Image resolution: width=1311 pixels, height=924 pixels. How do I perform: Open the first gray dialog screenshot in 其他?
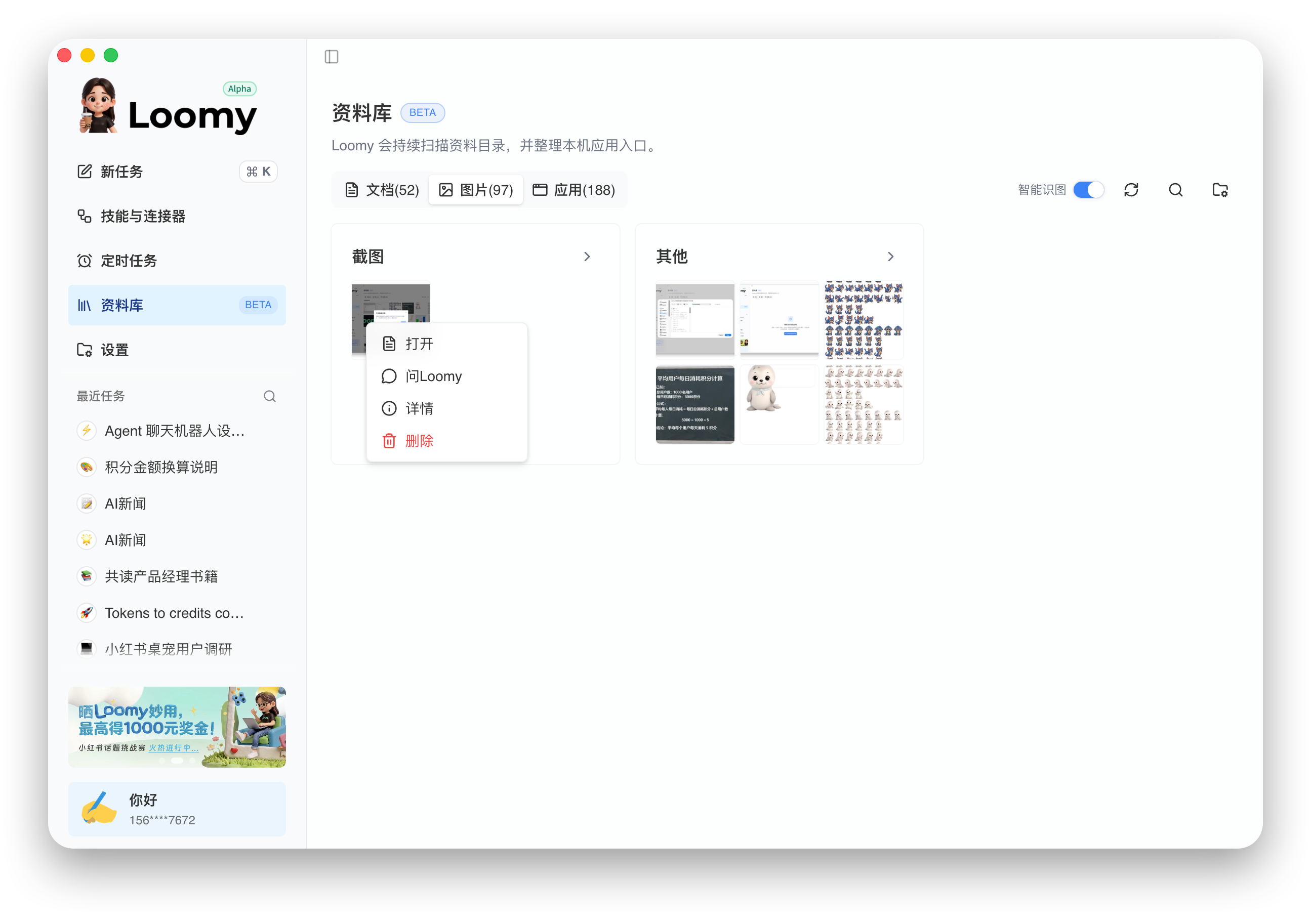pos(695,320)
